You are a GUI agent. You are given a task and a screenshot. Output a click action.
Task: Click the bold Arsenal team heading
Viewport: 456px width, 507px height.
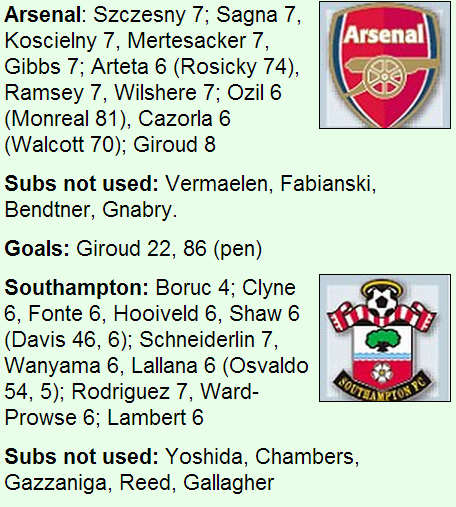43,15
